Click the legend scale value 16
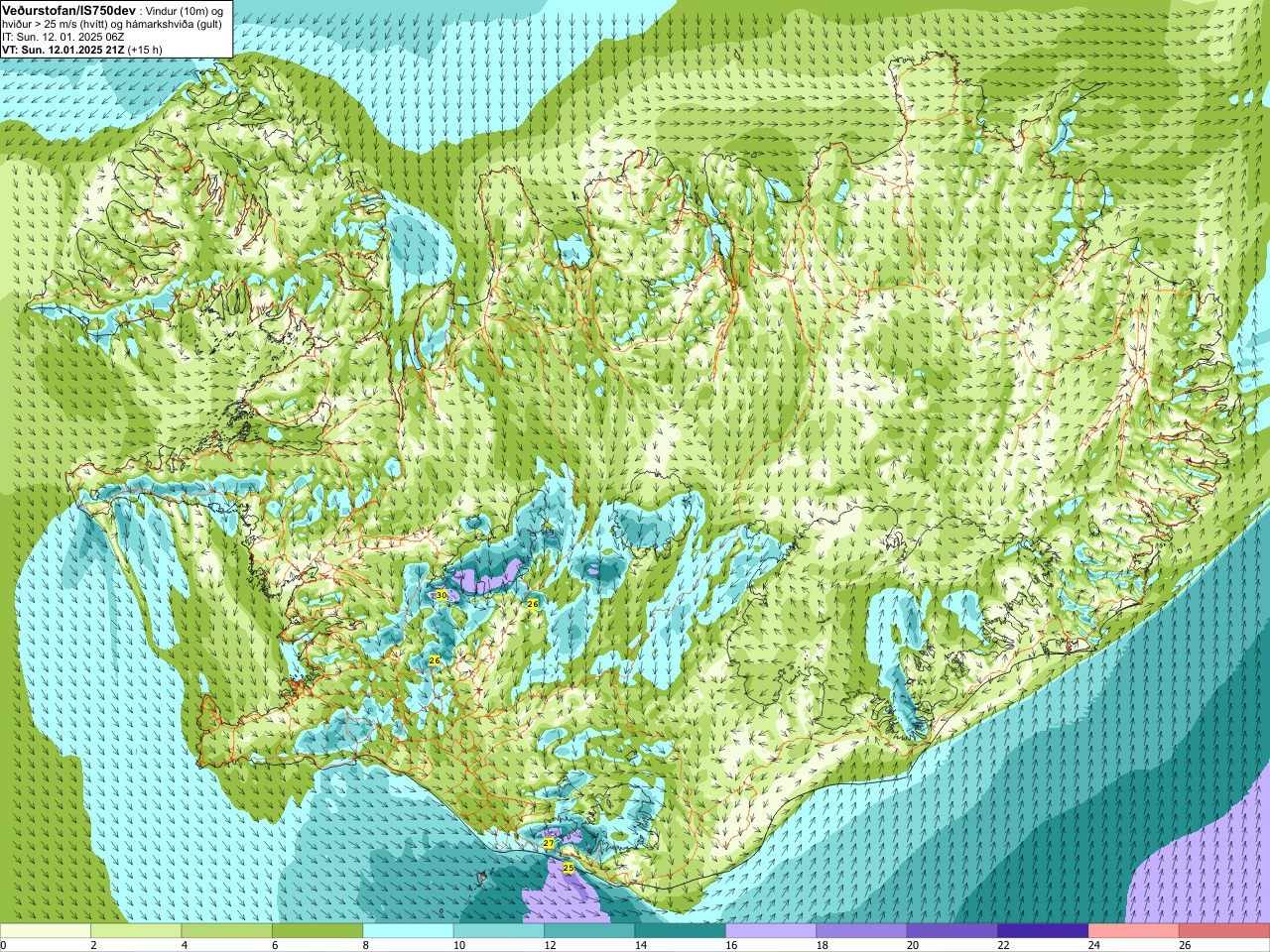1270x952 pixels. [x=731, y=945]
